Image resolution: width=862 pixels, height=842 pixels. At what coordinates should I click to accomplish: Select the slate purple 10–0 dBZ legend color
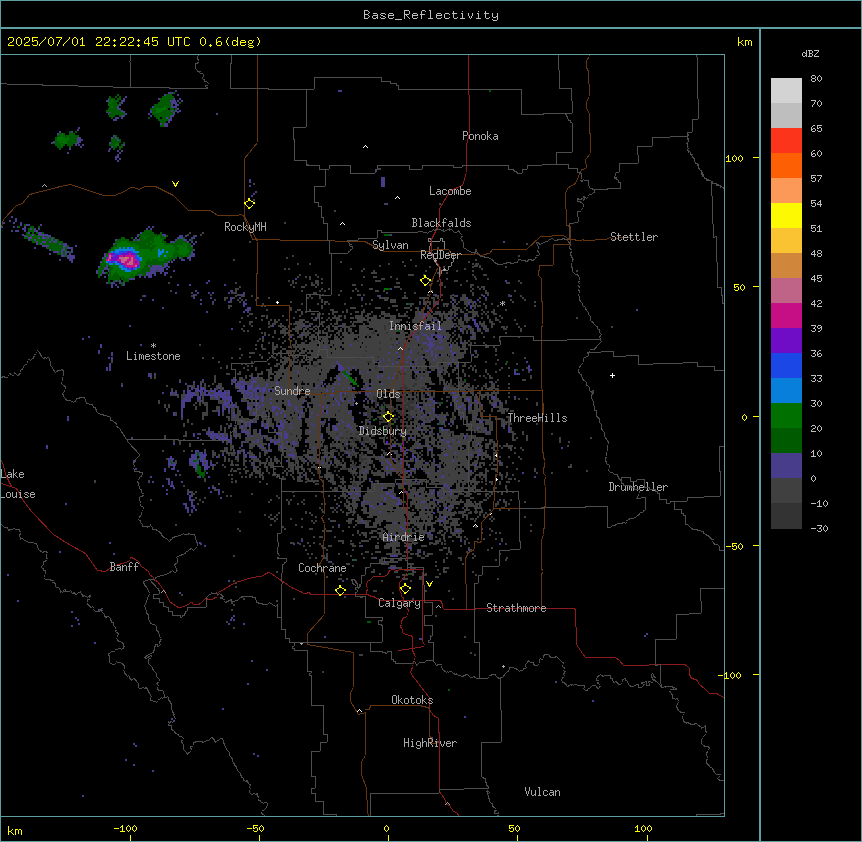tap(786, 466)
